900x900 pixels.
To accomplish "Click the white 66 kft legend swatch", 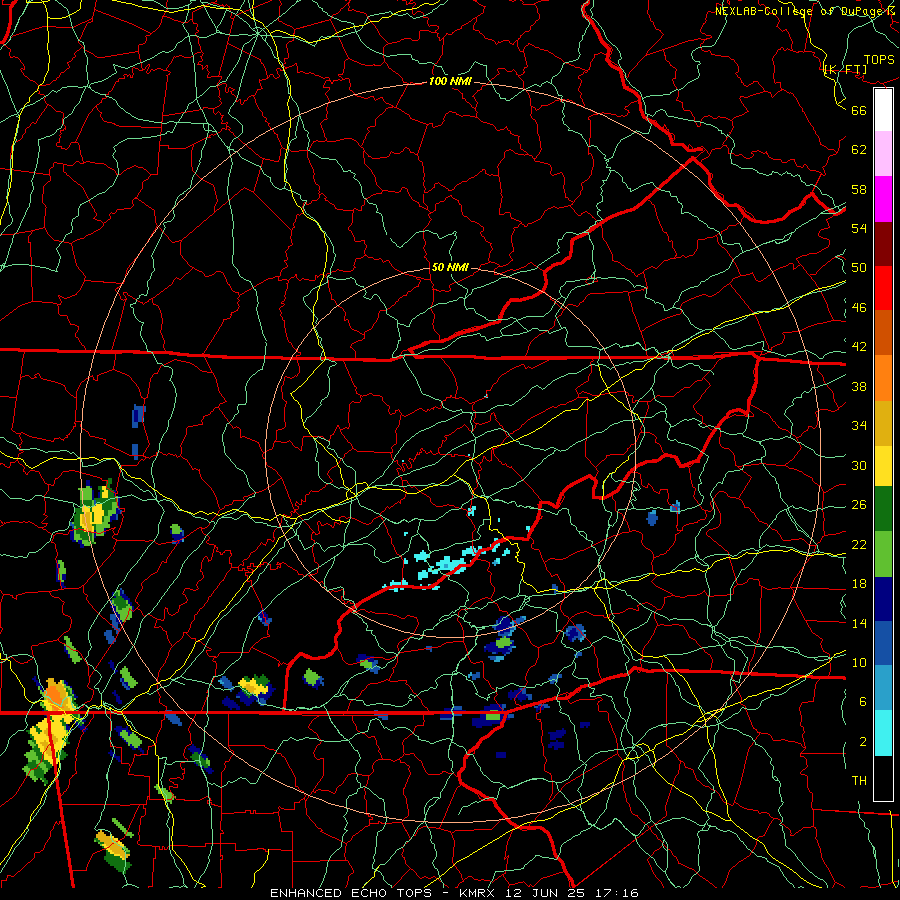I will 883,110.
